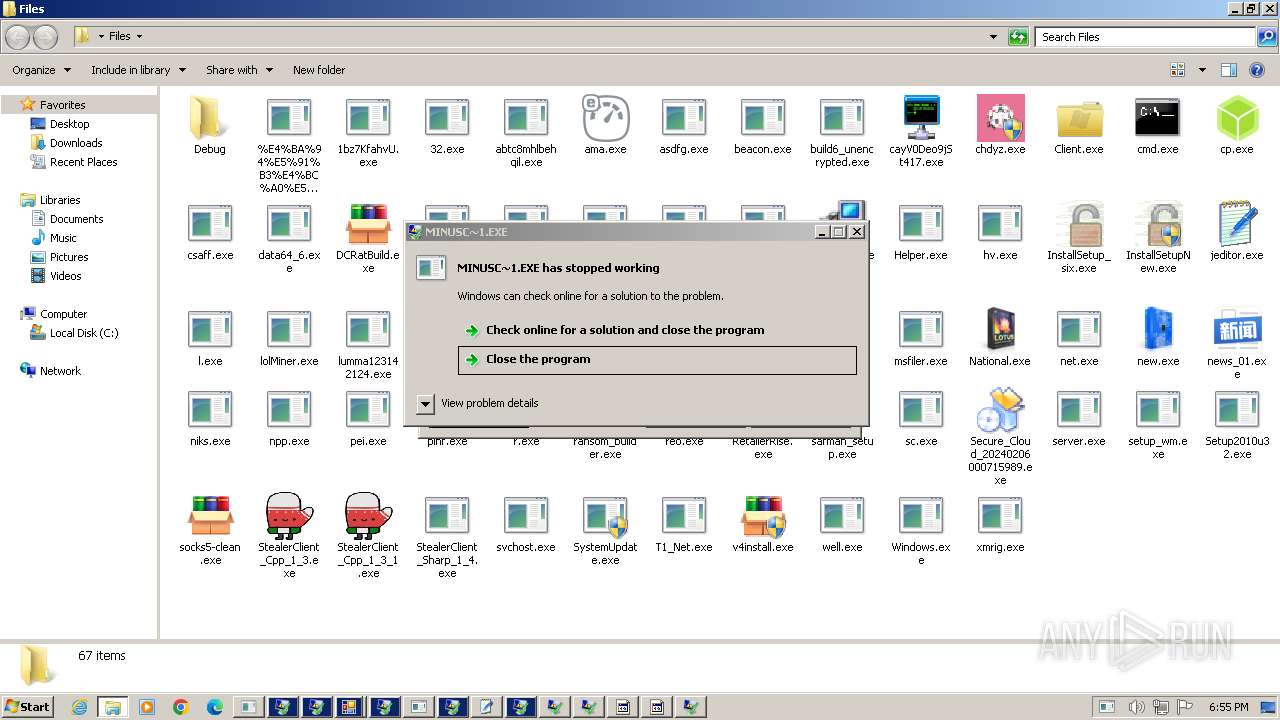Select the Videos library
The height and width of the screenshot is (720, 1280).
66,276
